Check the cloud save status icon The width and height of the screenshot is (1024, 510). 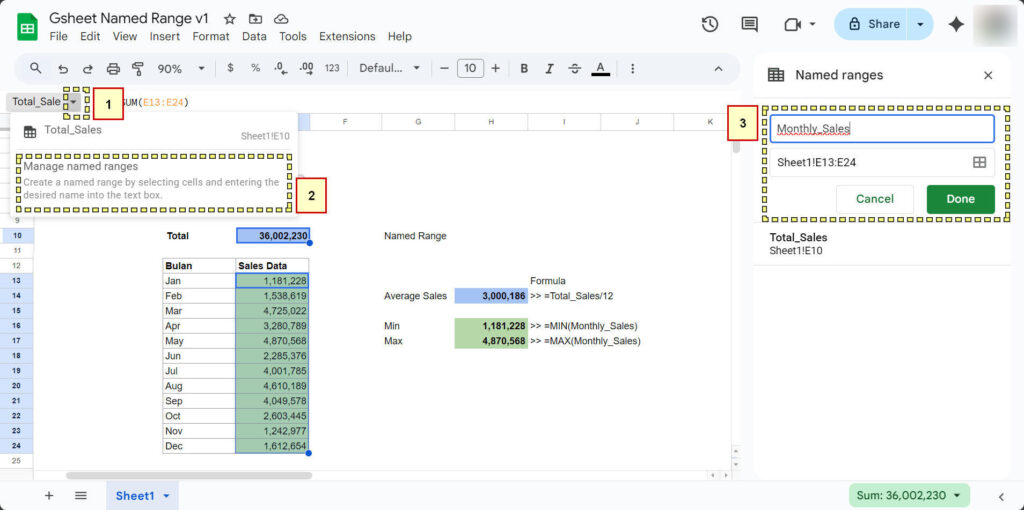click(x=281, y=19)
